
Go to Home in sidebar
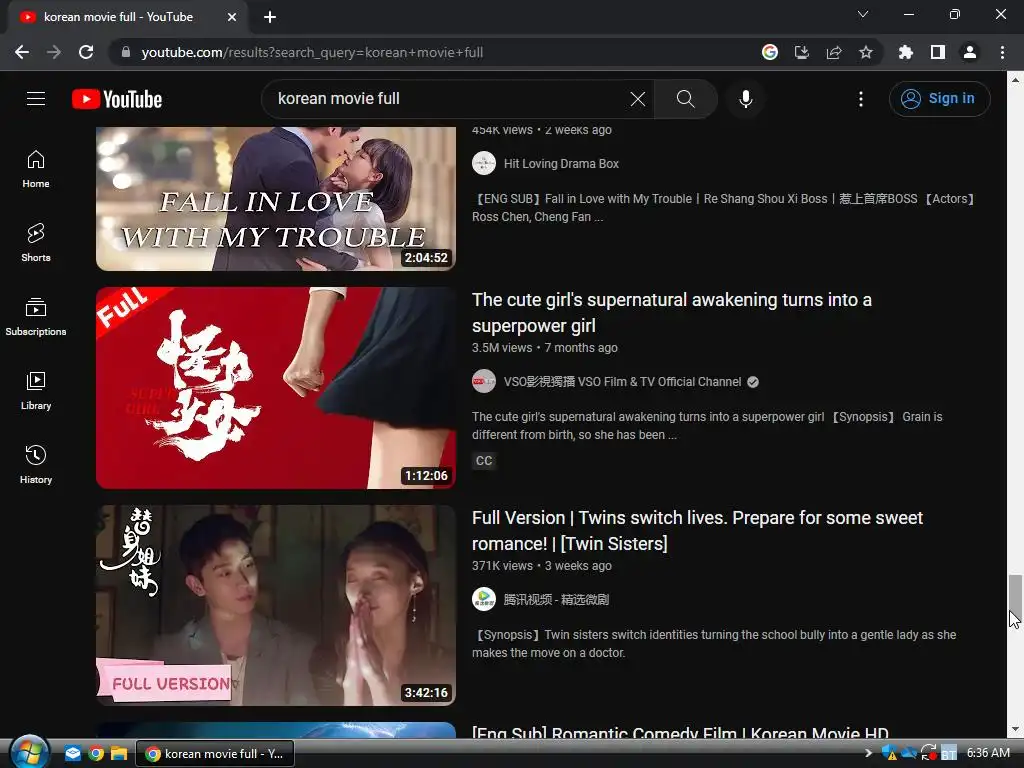tap(36, 169)
